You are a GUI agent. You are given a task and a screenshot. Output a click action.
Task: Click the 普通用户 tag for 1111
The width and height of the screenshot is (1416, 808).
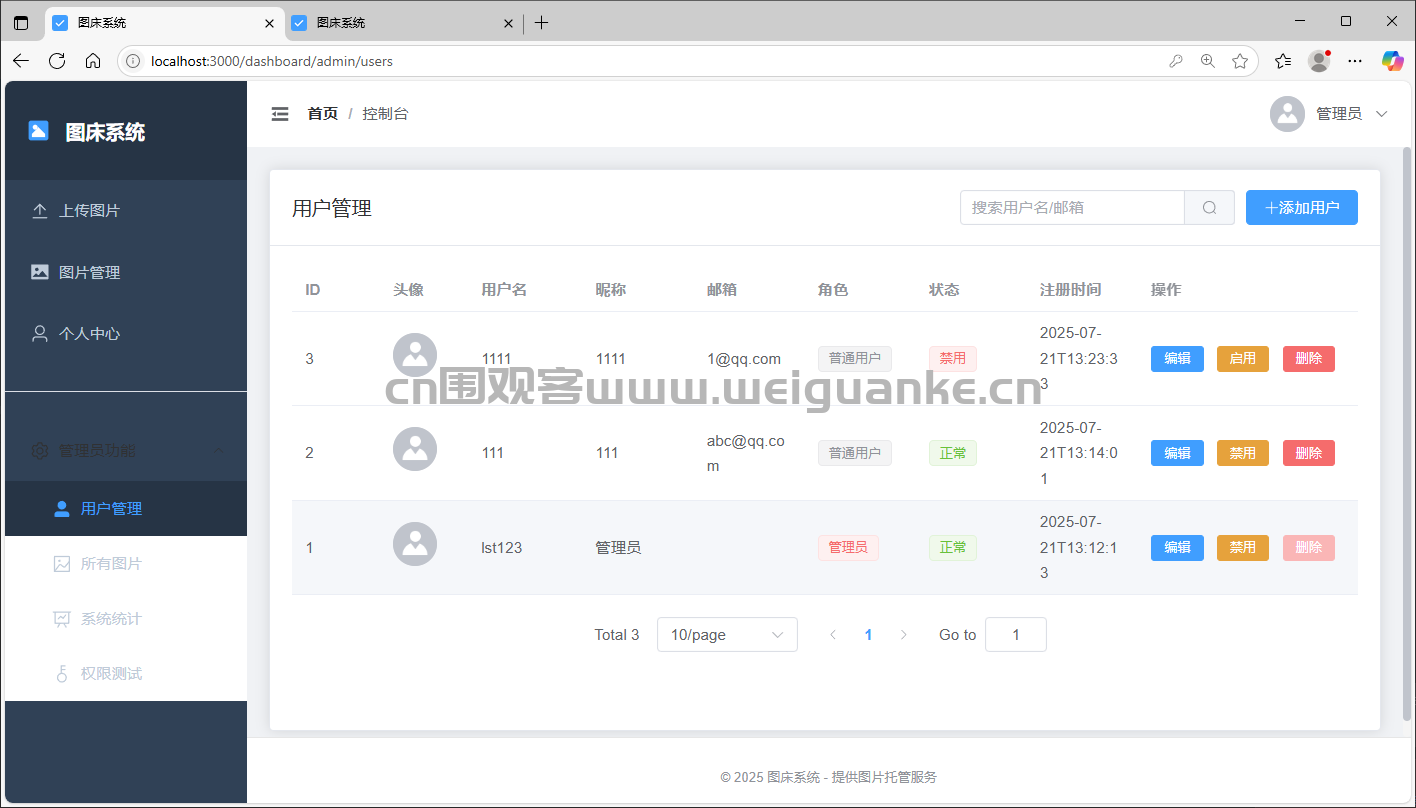pos(855,359)
